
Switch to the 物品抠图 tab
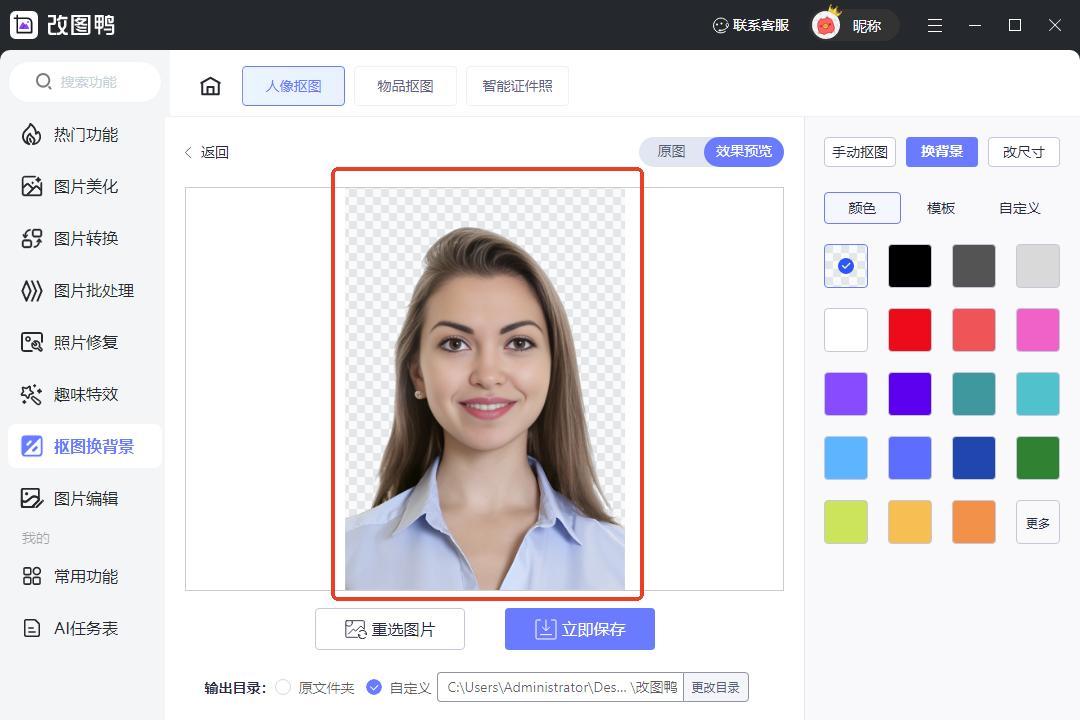click(x=405, y=86)
